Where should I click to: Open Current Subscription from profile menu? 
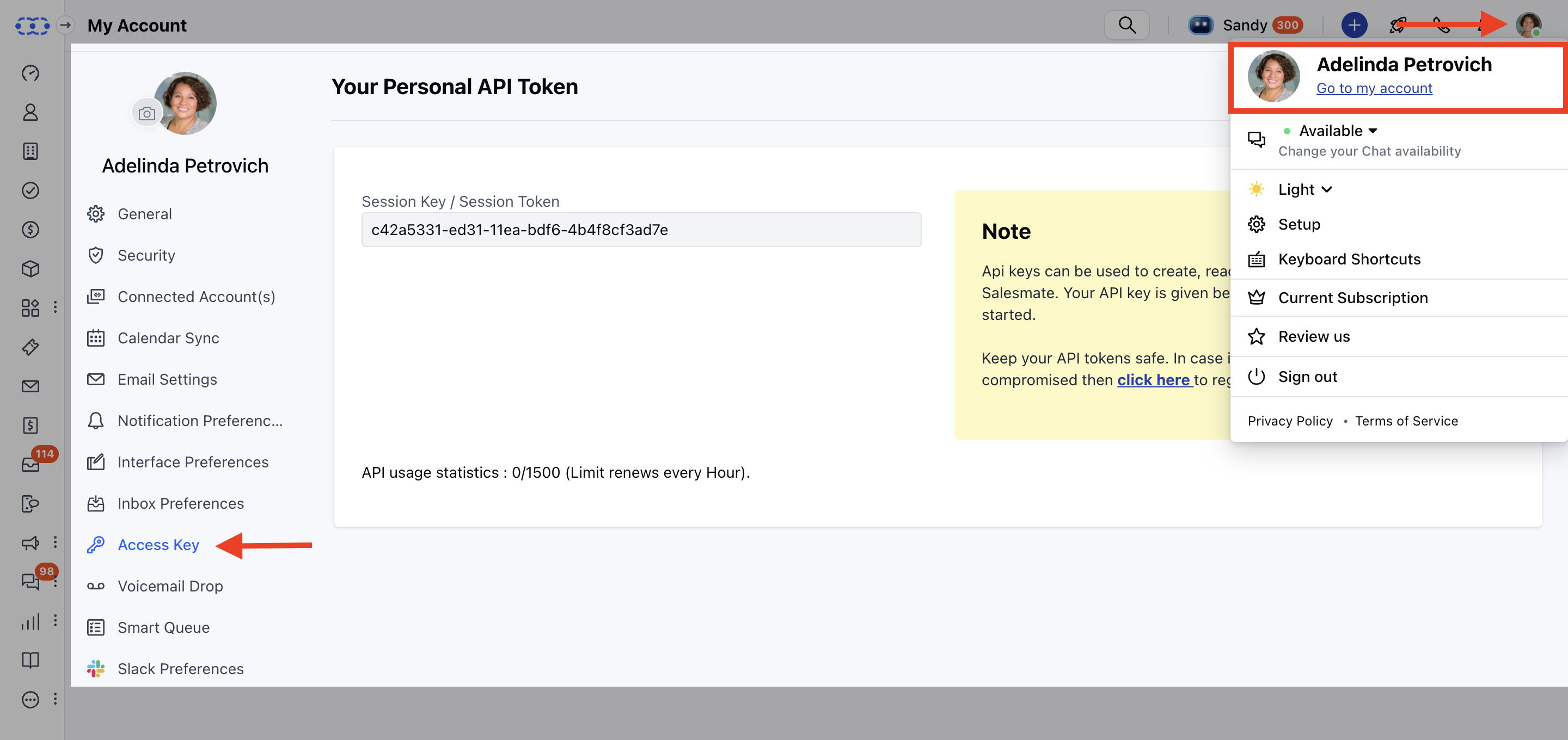tap(1352, 298)
